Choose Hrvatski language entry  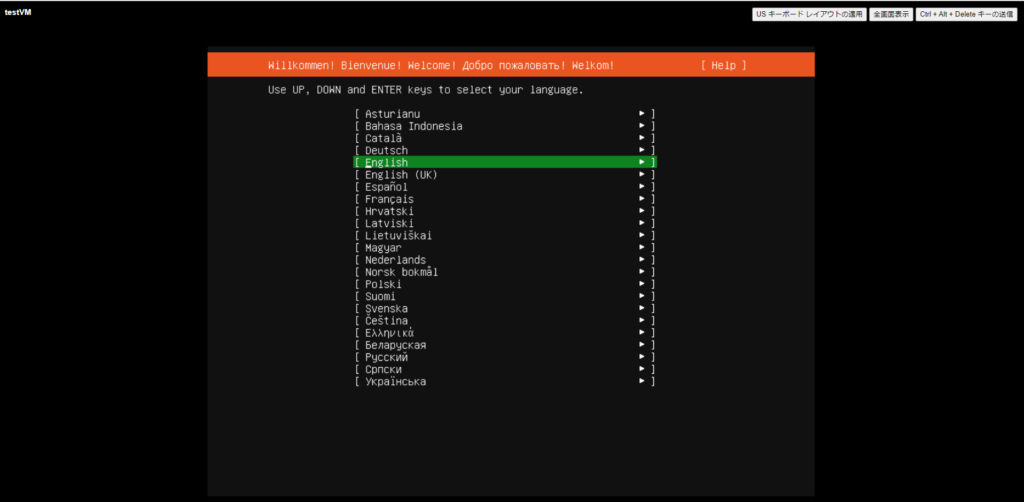[x=505, y=212]
